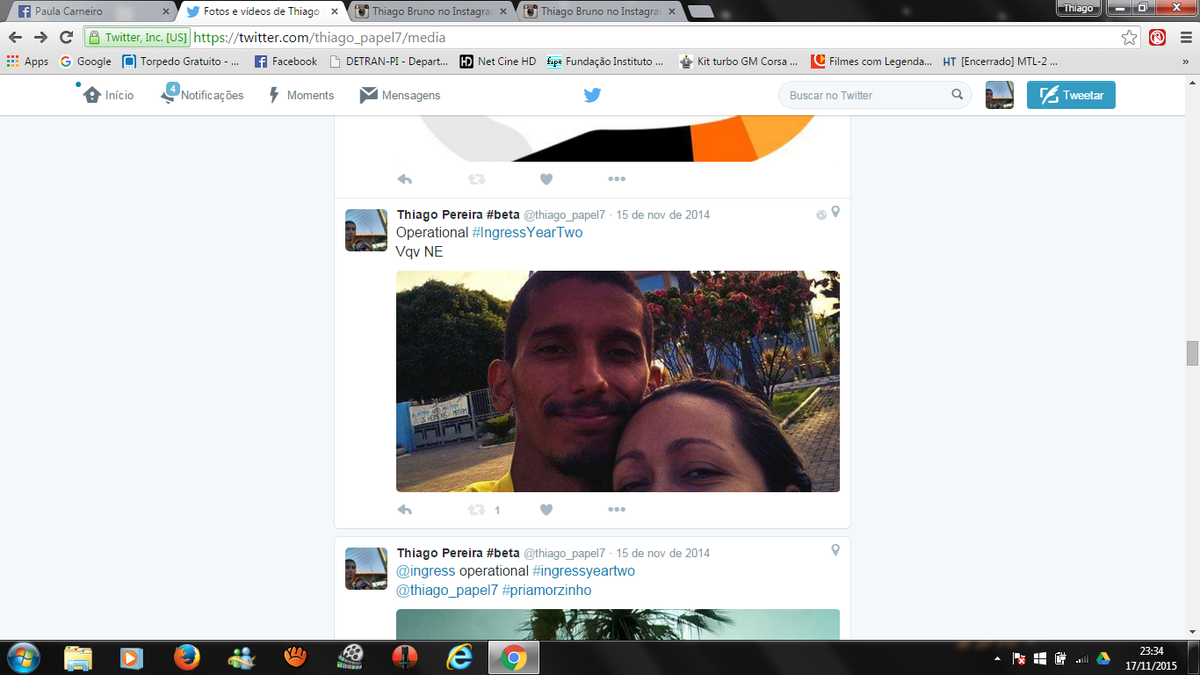Open Mensagens in the Twitter navigation

[x=400, y=95]
